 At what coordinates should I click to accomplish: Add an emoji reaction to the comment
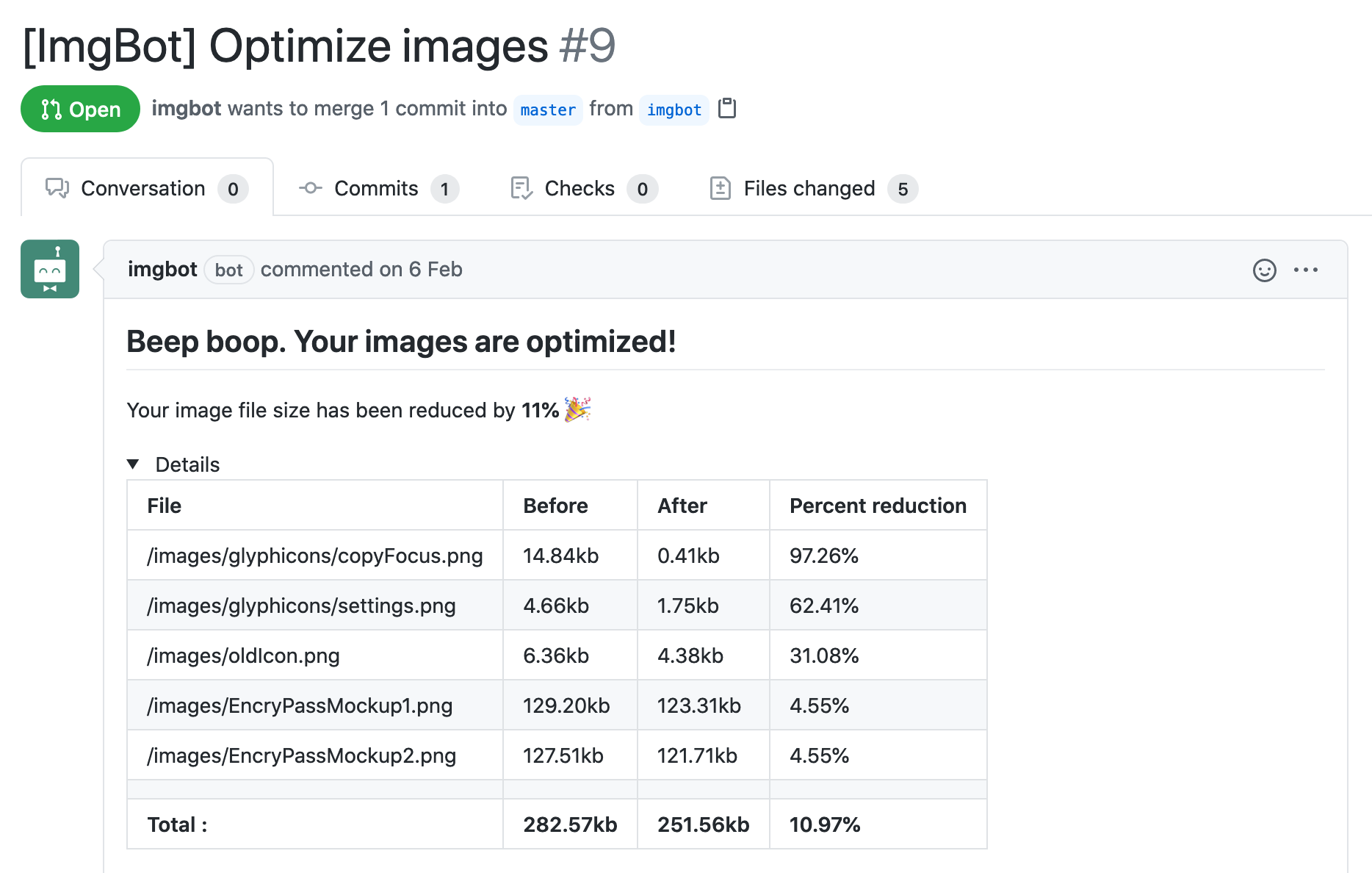click(1264, 270)
